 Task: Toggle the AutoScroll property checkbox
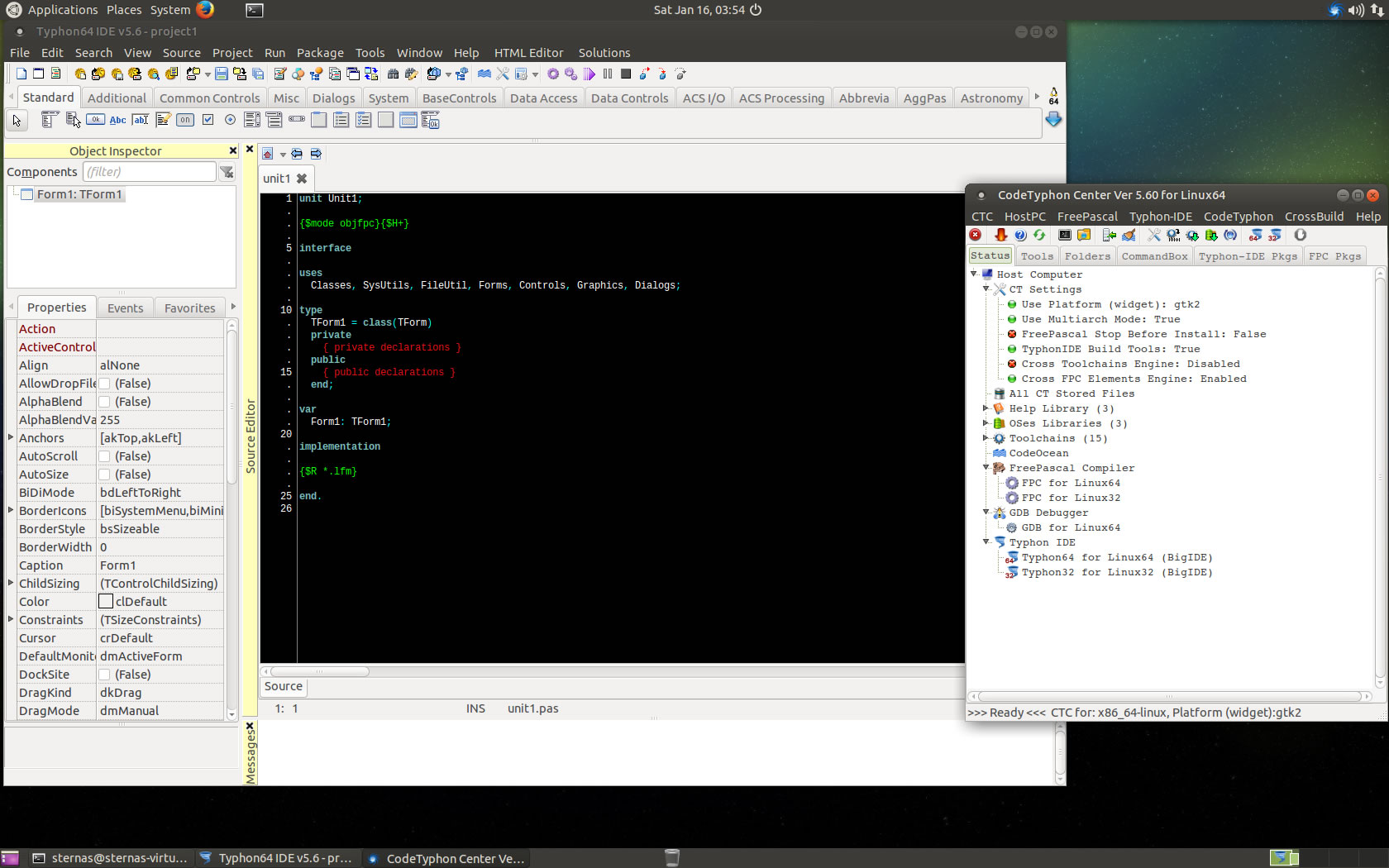point(105,456)
